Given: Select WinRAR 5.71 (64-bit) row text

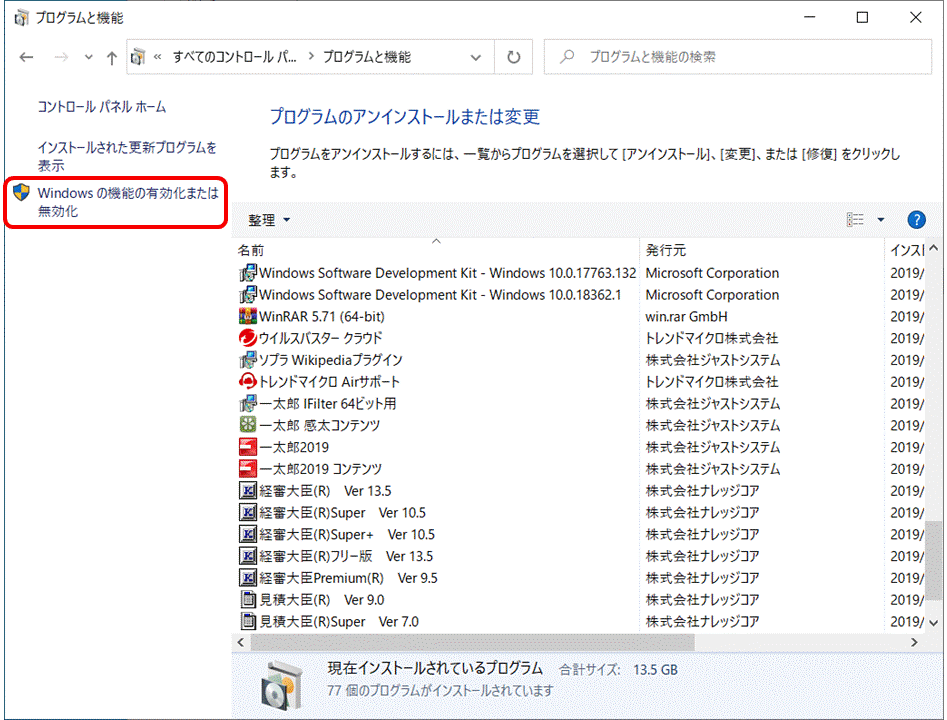Looking at the screenshot, I should [322, 317].
